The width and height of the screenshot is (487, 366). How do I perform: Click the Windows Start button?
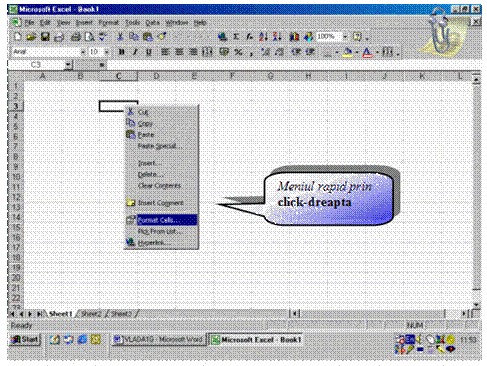tap(25, 340)
